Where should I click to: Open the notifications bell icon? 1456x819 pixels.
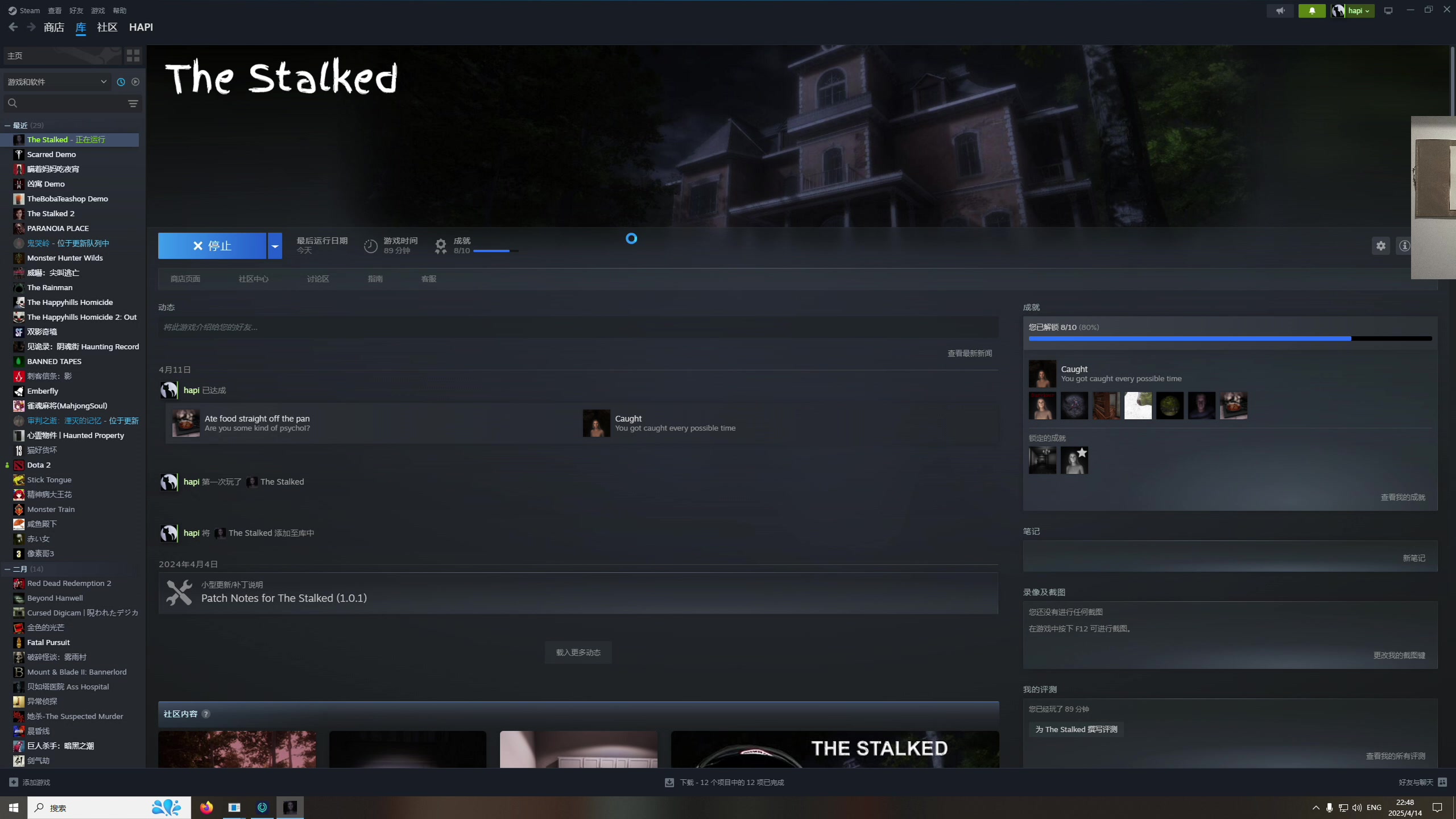1312,11
